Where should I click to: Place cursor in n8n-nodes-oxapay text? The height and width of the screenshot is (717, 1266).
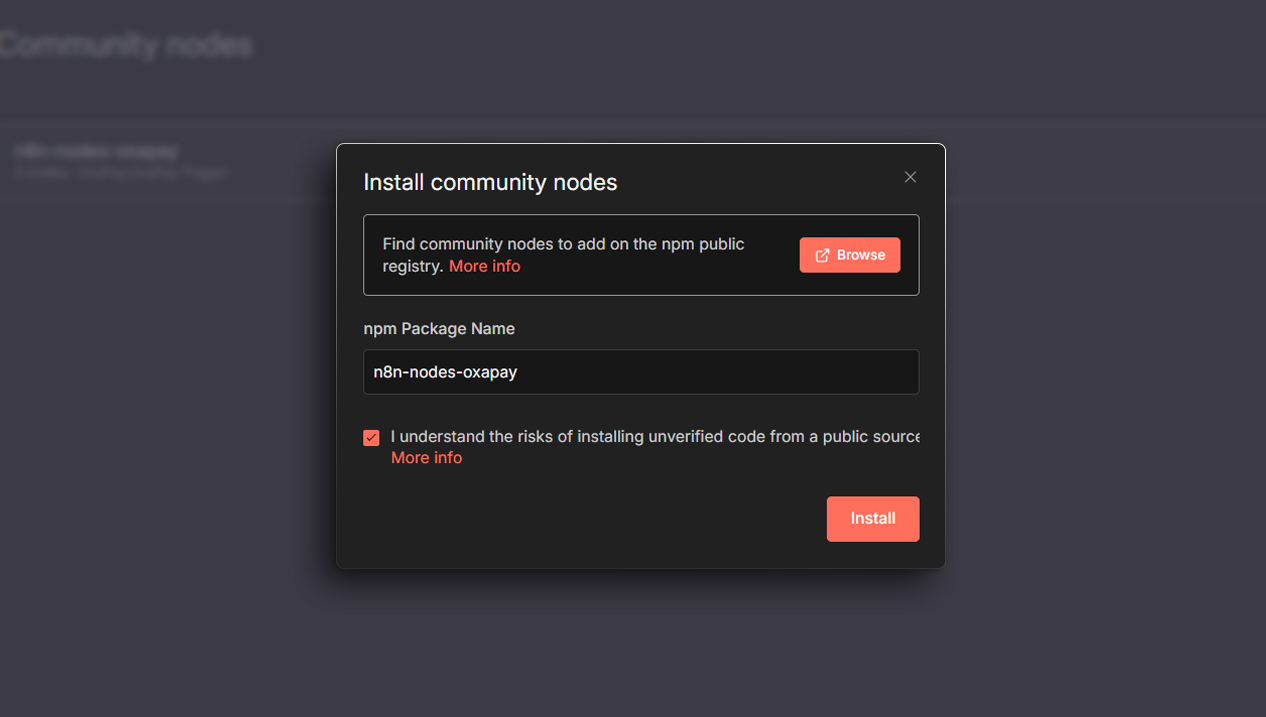click(x=445, y=372)
